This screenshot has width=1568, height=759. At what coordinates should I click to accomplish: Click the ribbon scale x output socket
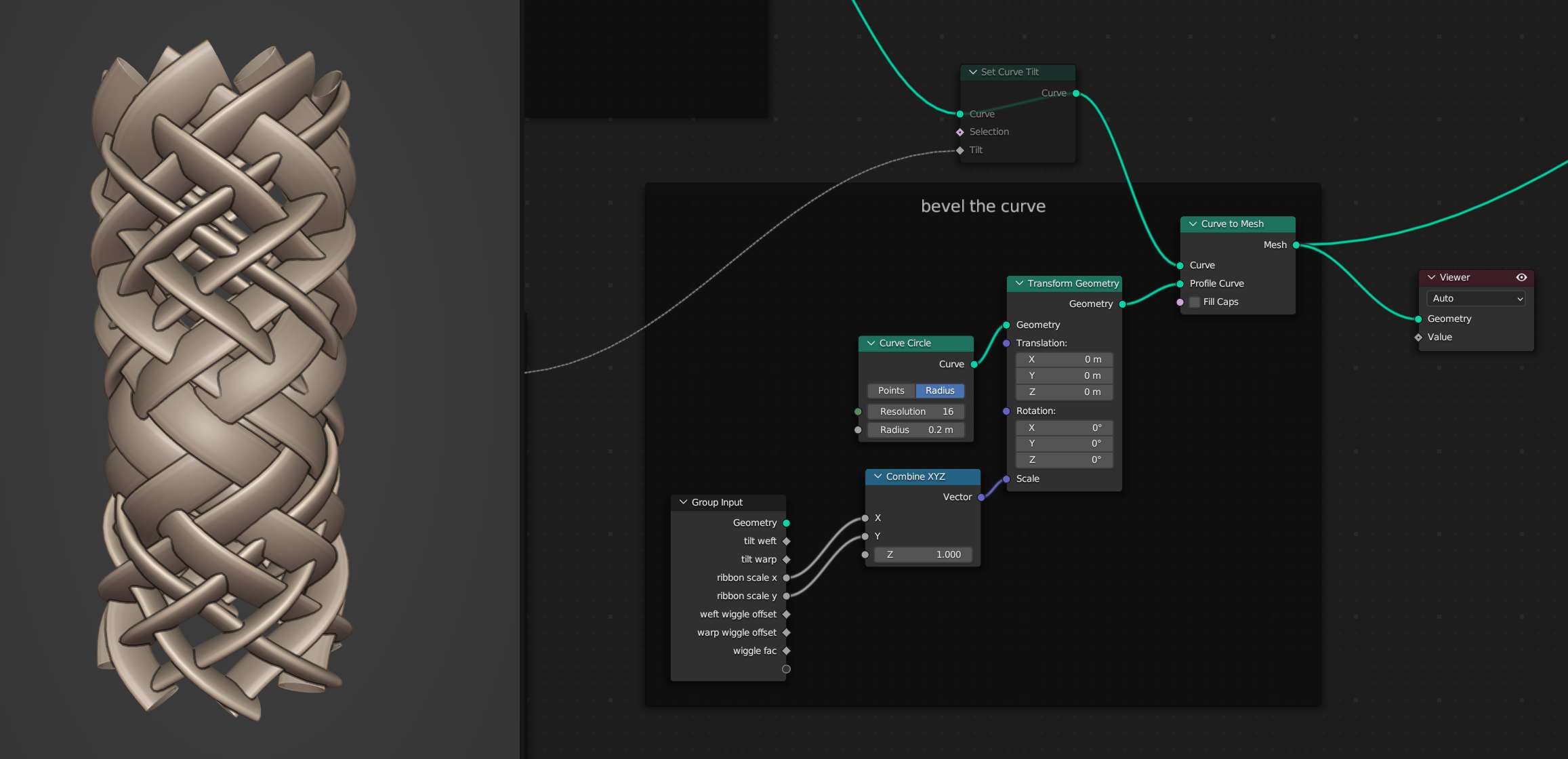pyautogui.click(x=787, y=578)
